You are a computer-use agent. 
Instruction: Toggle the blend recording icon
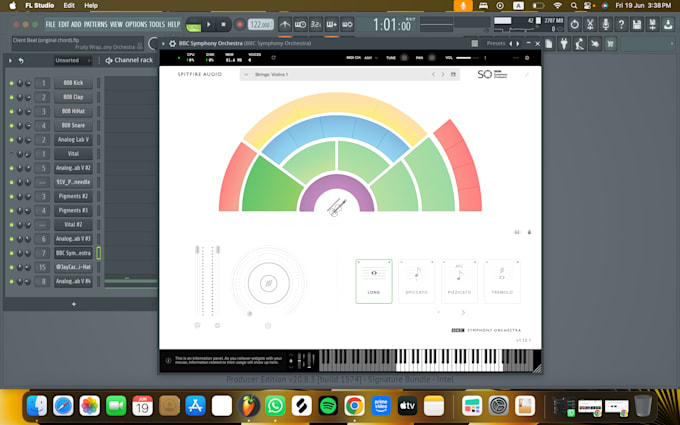point(331,25)
